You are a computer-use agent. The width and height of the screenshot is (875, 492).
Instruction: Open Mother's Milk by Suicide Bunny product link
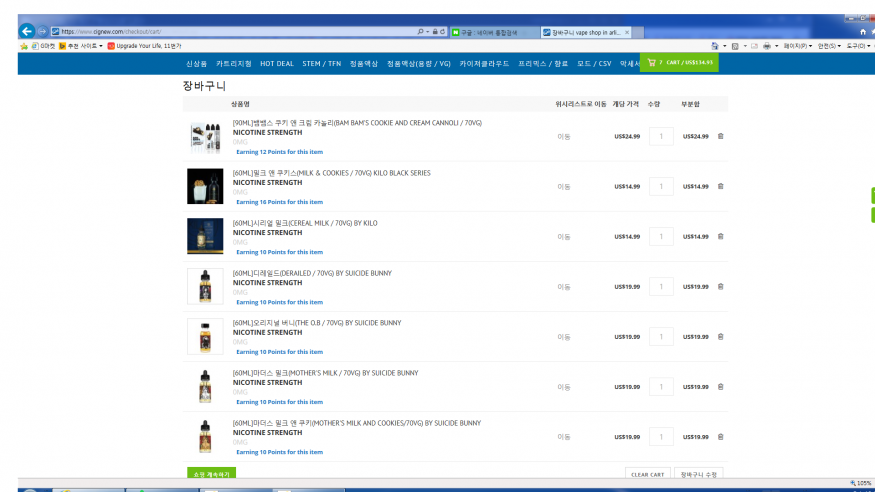click(x=325, y=373)
